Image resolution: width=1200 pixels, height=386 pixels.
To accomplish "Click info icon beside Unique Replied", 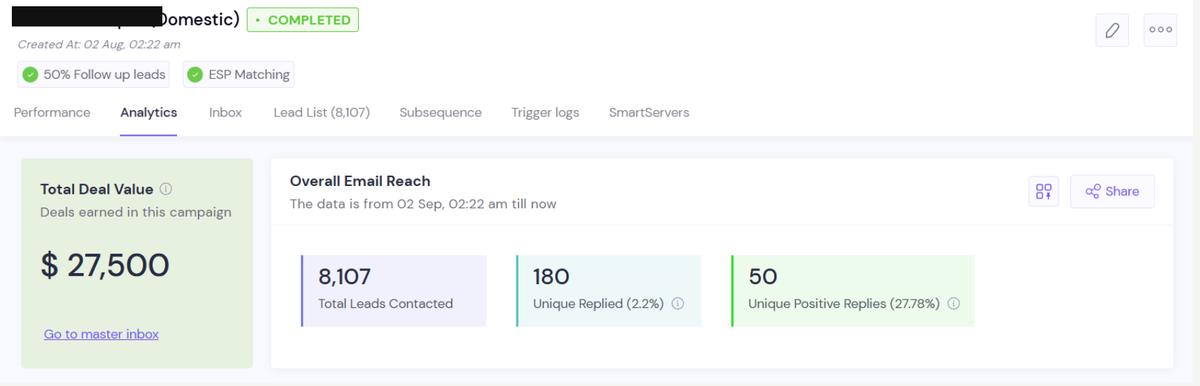I will point(677,304).
